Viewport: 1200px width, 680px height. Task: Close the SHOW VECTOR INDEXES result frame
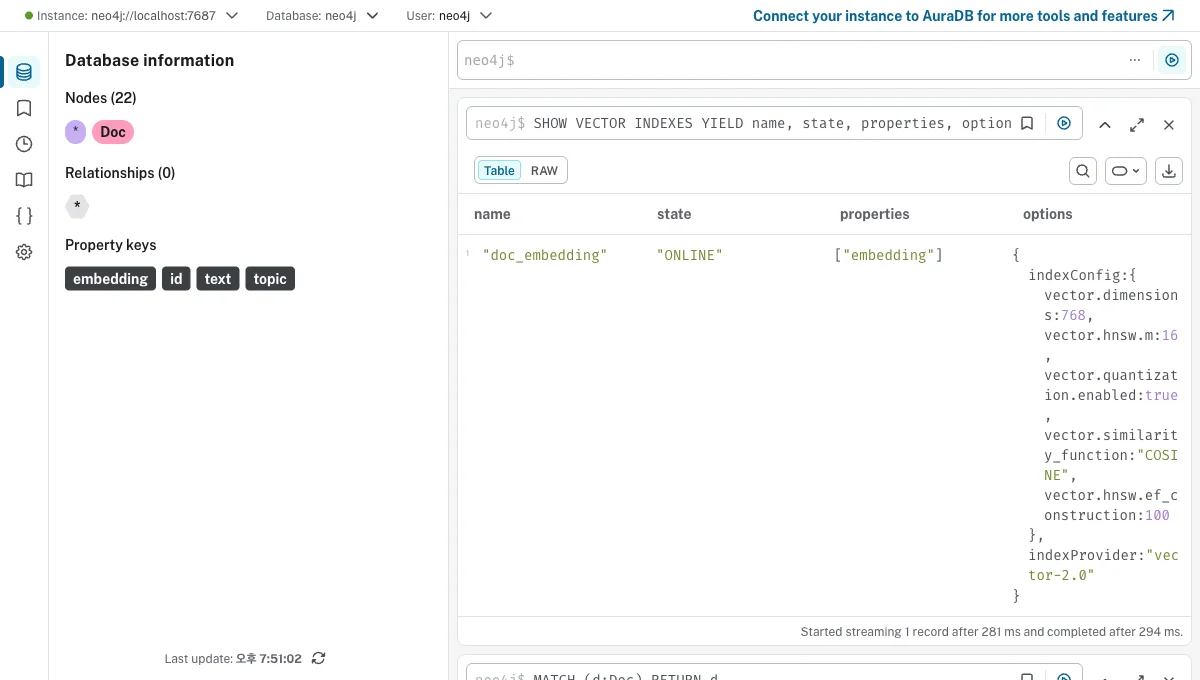[x=1169, y=125]
